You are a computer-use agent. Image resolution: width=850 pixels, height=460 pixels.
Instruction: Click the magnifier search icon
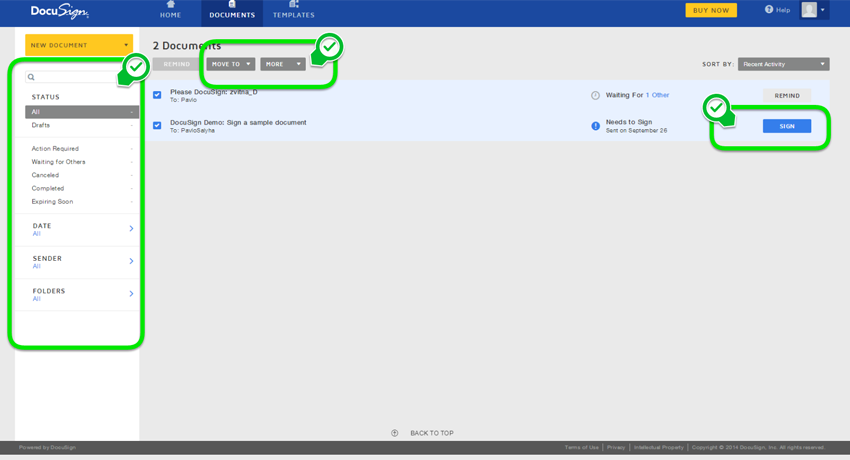click(x=31, y=77)
